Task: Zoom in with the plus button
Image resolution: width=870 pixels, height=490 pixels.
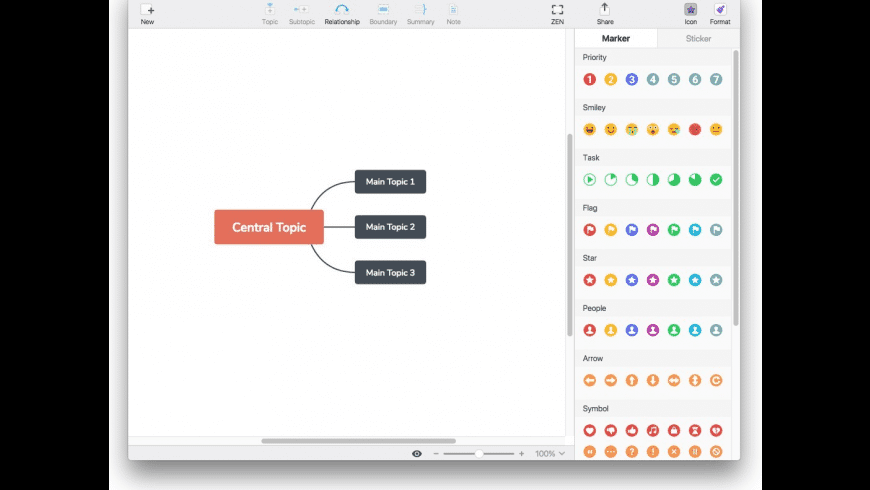Action: pos(522,453)
